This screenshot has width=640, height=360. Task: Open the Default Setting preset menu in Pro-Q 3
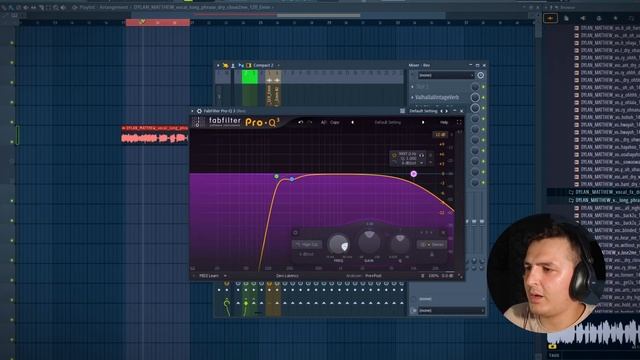tap(388, 122)
